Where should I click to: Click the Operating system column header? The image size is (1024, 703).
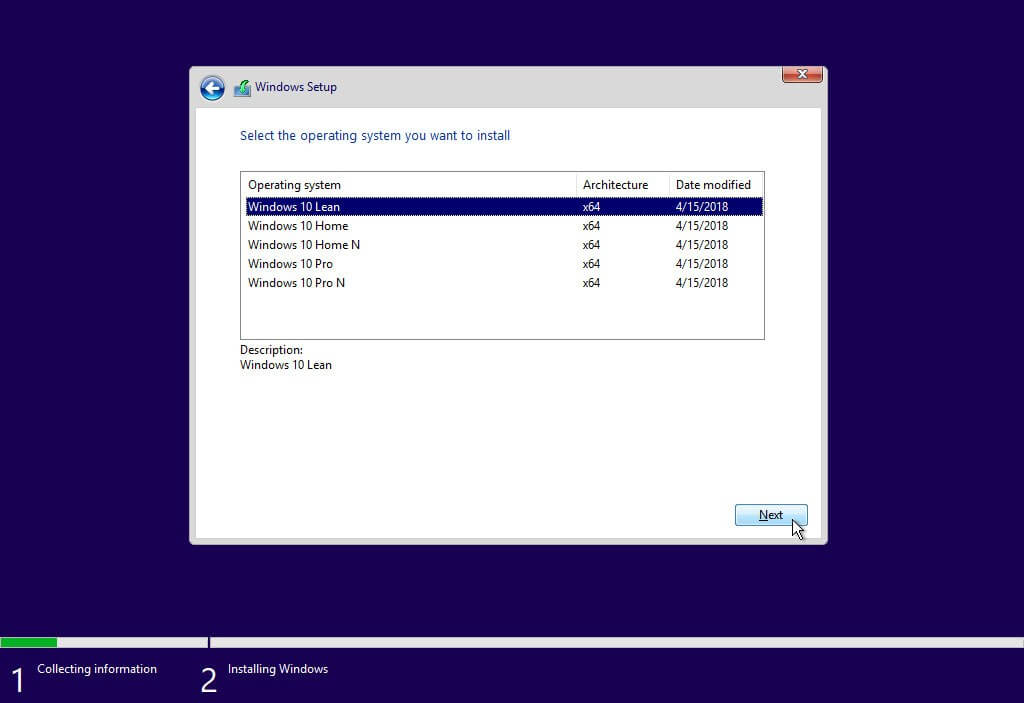click(409, 185)
